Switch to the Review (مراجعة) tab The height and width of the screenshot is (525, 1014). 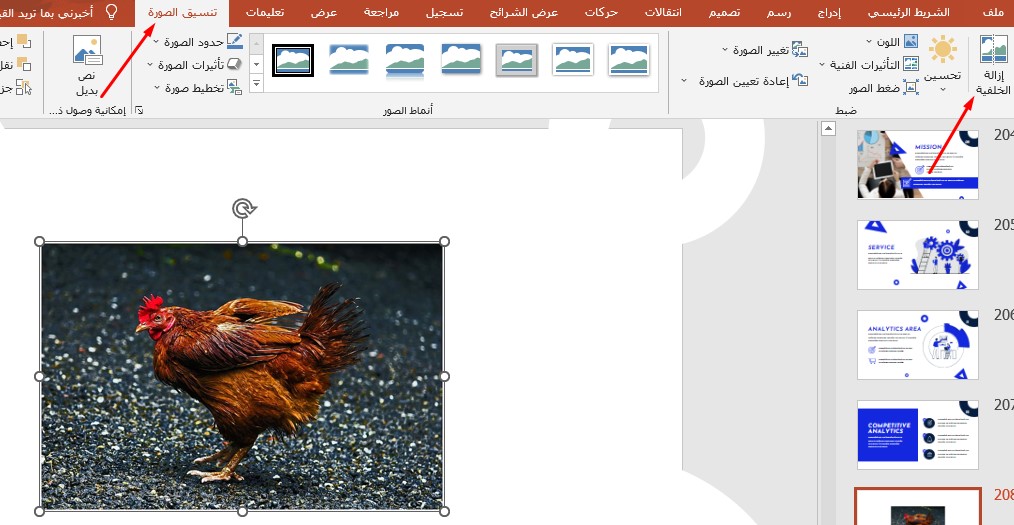click(x=382, y=12)
